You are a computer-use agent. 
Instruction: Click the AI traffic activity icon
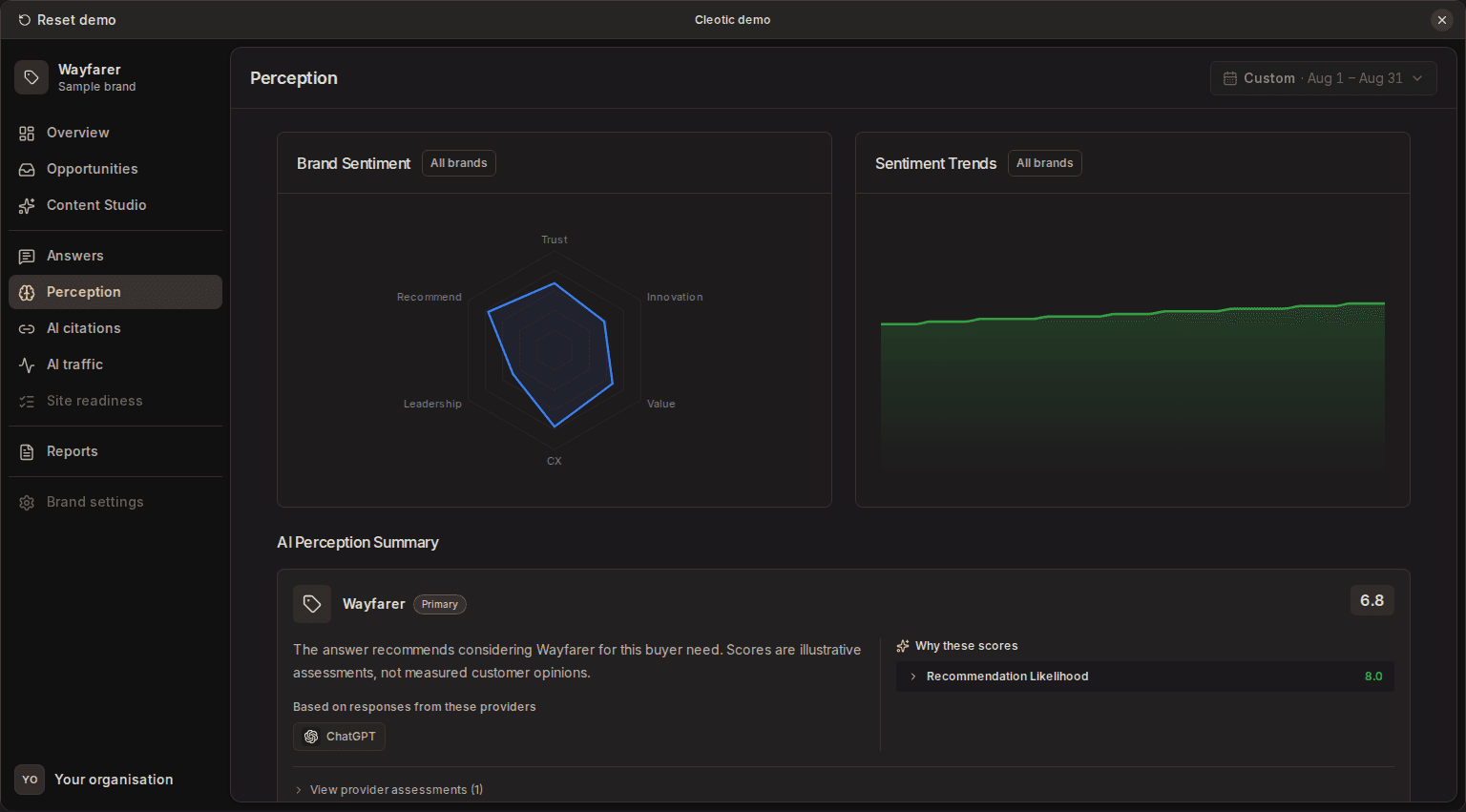pos(27,365)
